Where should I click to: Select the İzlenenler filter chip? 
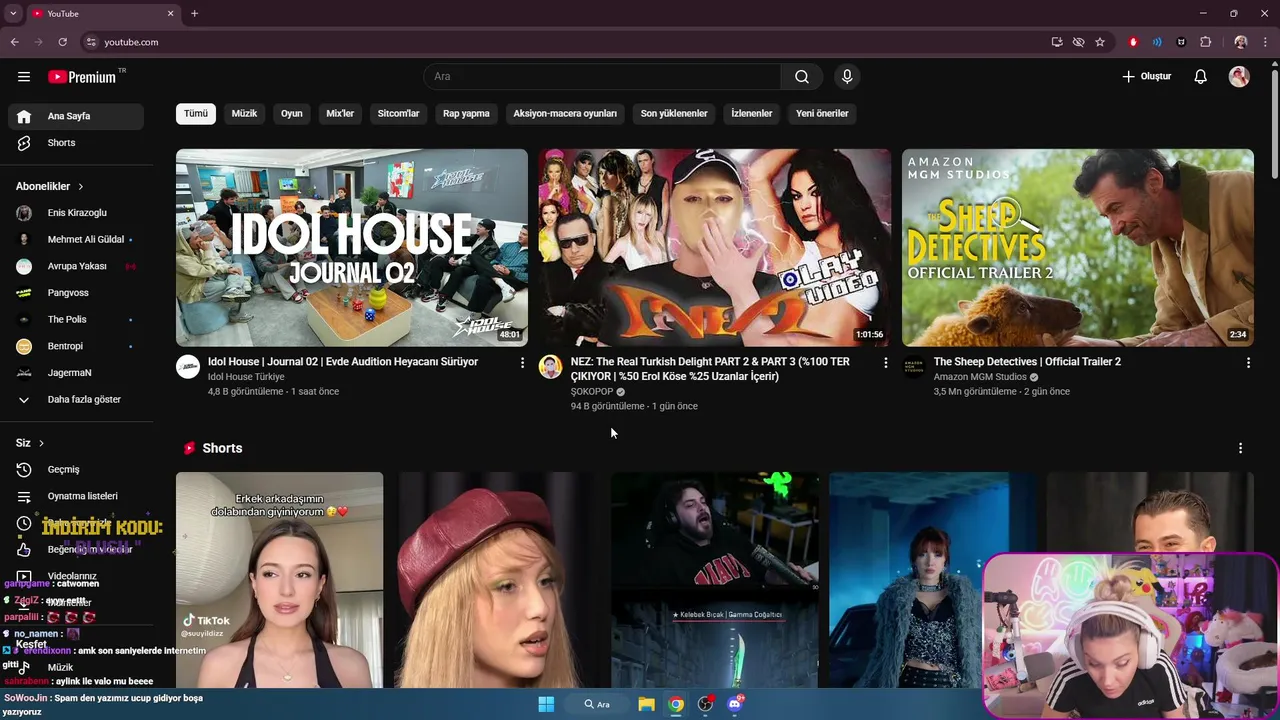point(751,113)
